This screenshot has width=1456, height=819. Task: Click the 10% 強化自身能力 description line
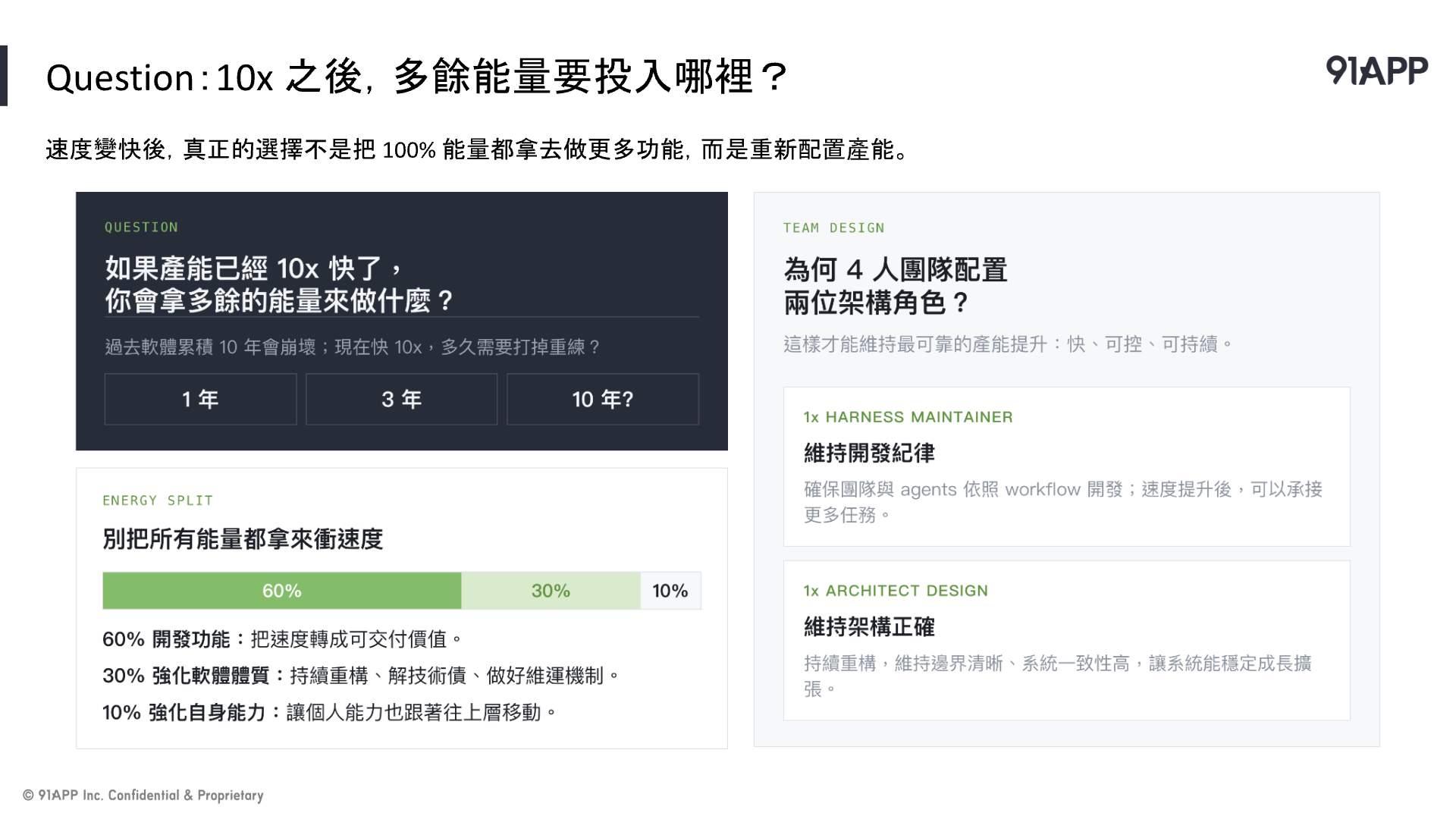[x=329, y=712]
